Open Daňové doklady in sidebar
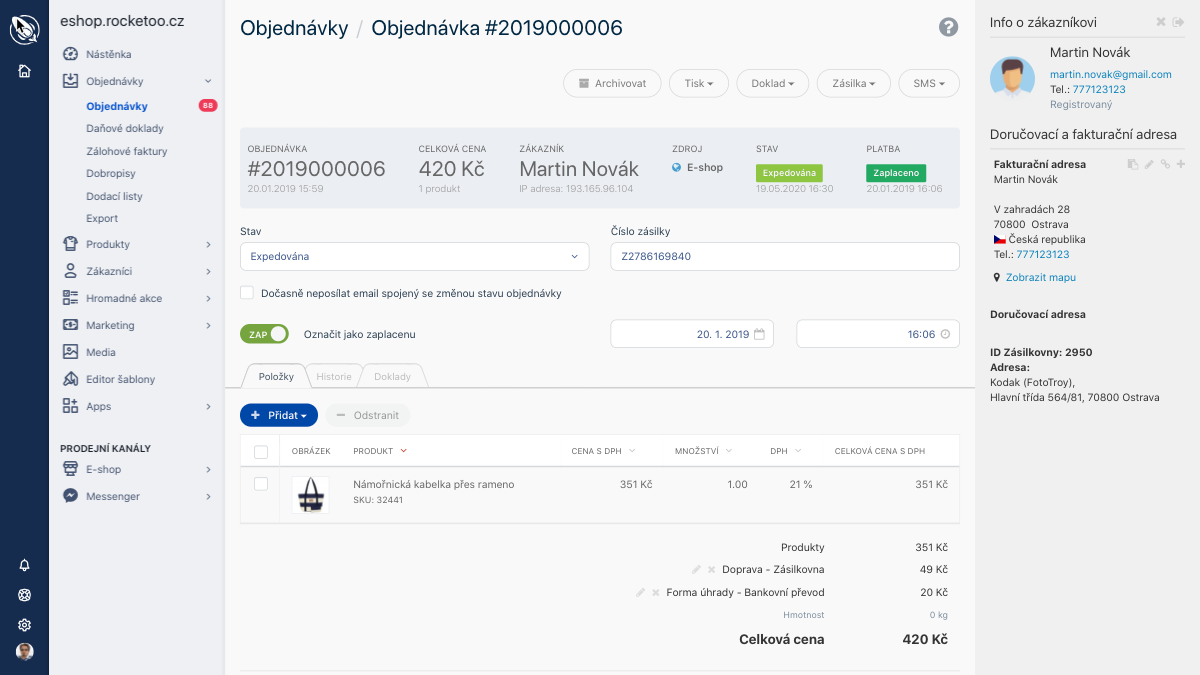Screen dimensions: 1200x675 coord(125,128)
